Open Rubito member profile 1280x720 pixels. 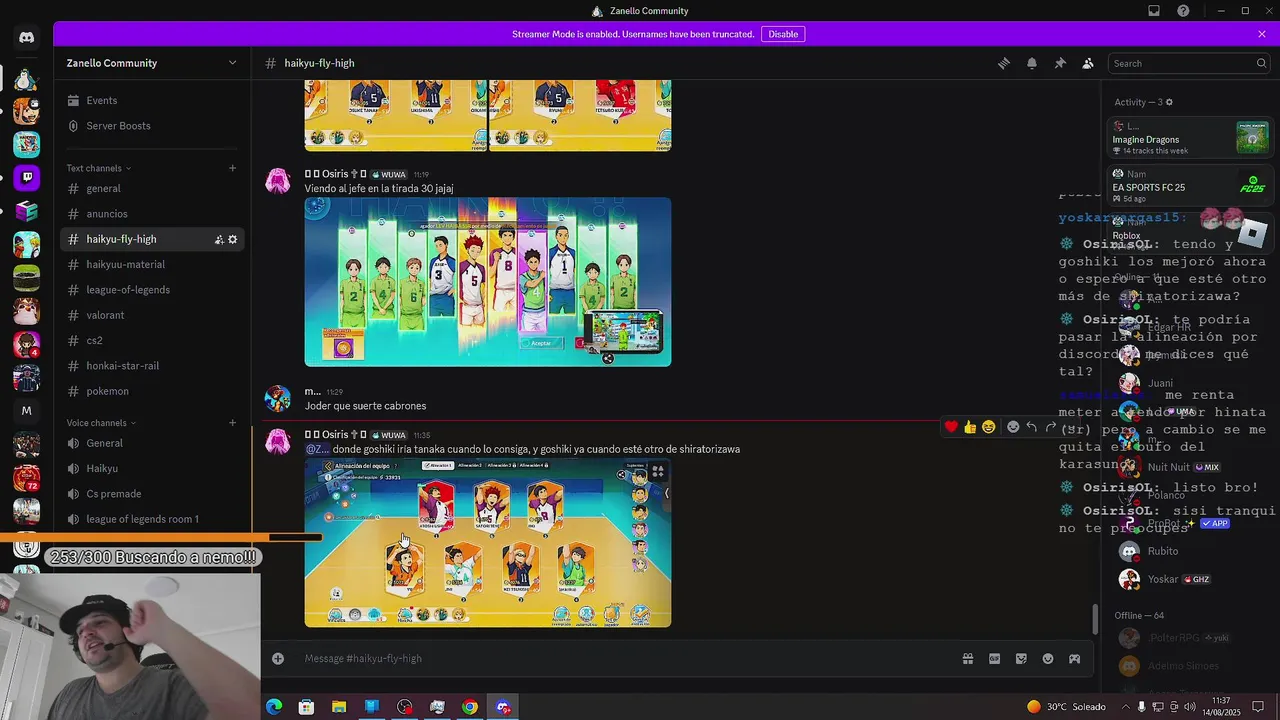[1190, 551]
